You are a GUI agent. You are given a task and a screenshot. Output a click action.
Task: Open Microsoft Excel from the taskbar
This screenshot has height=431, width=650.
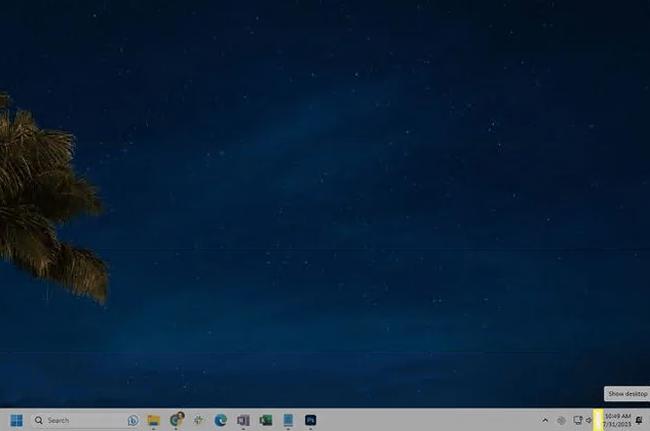coord(266,420)
